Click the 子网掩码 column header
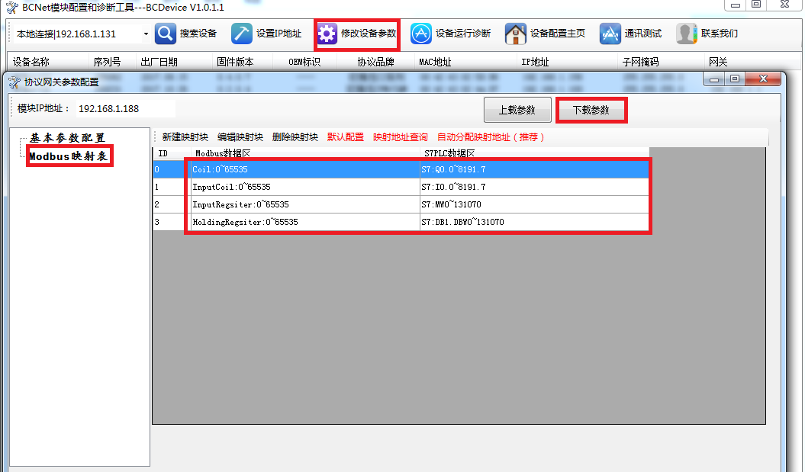The image size is (806, 472). [660, 62]
